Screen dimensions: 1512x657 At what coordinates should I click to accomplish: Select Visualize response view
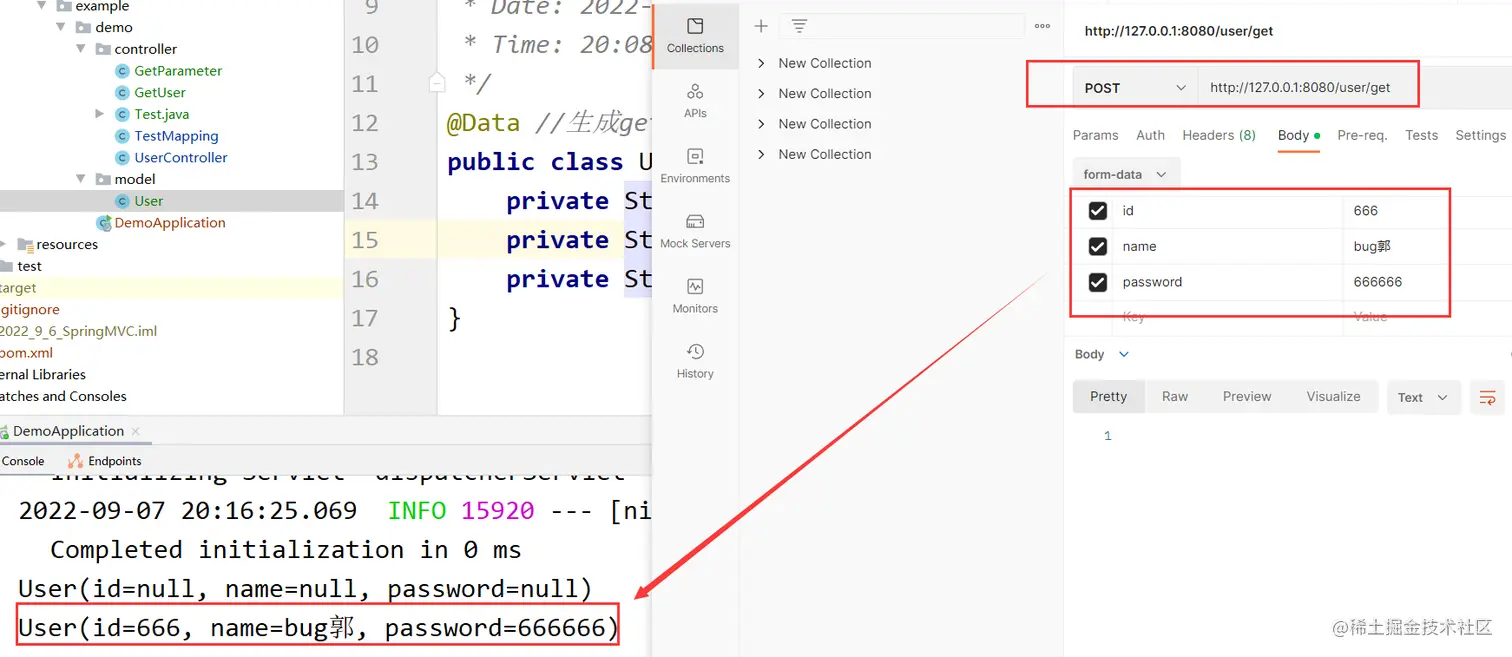tap(1333, 396)
